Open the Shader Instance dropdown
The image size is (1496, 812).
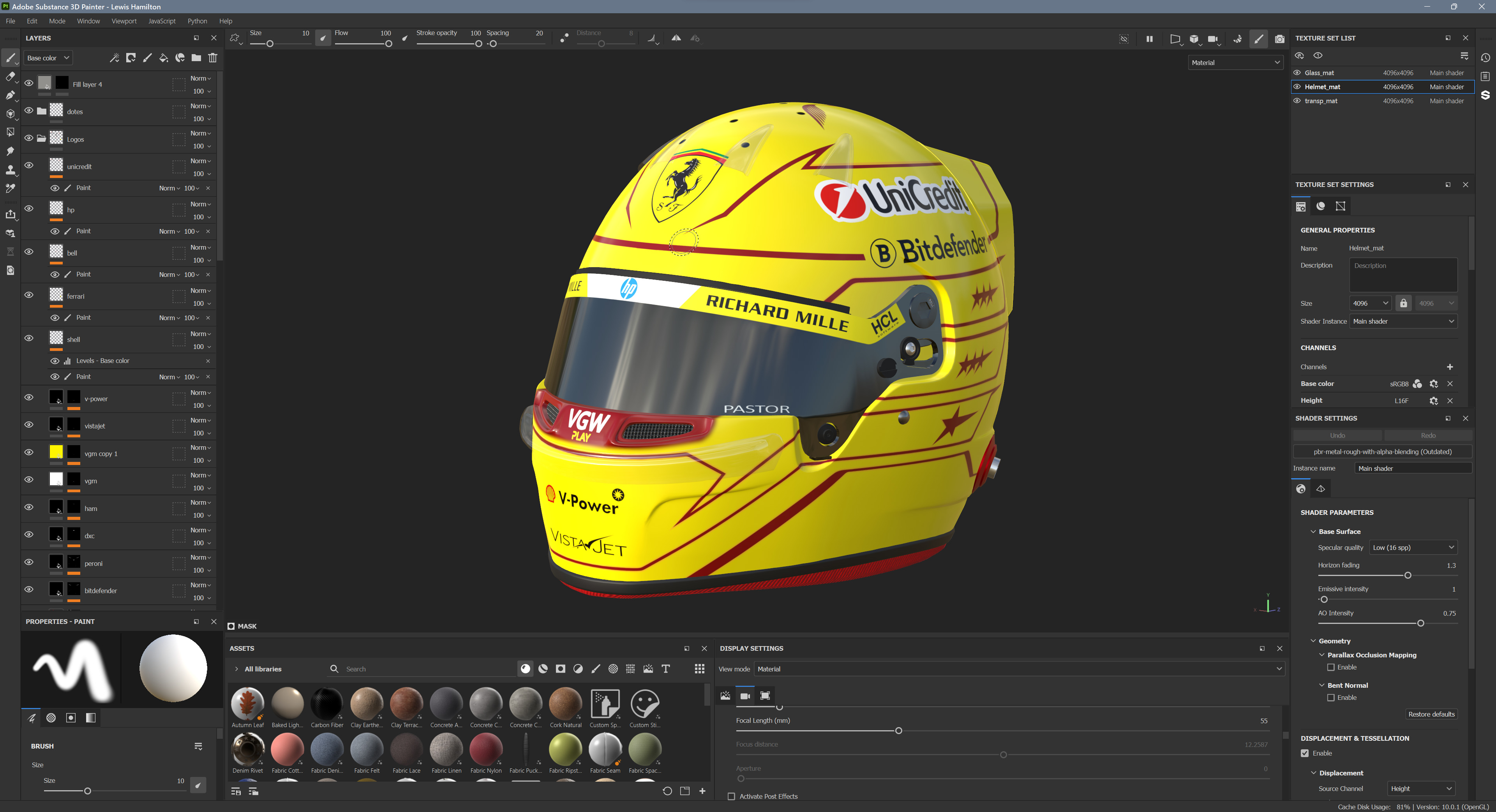coord(1403,321)
